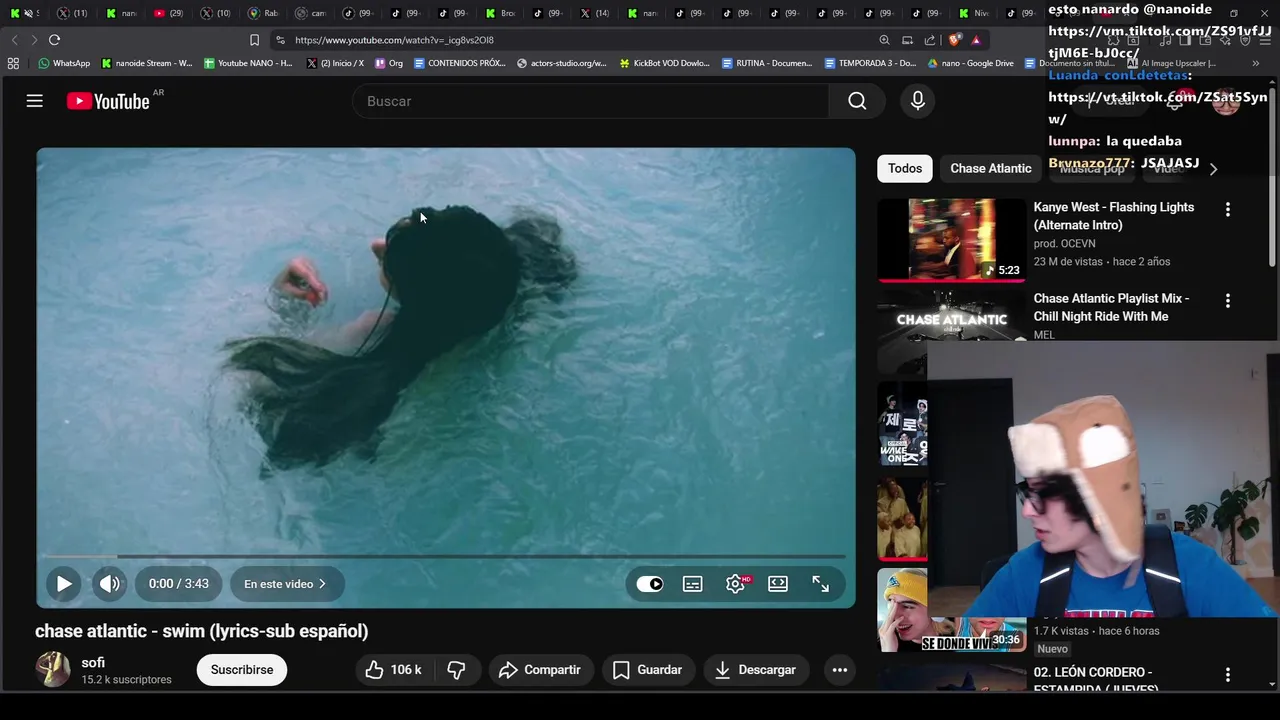
Task: Focus the YouTube Buscar search field
Action: (590, 101)
